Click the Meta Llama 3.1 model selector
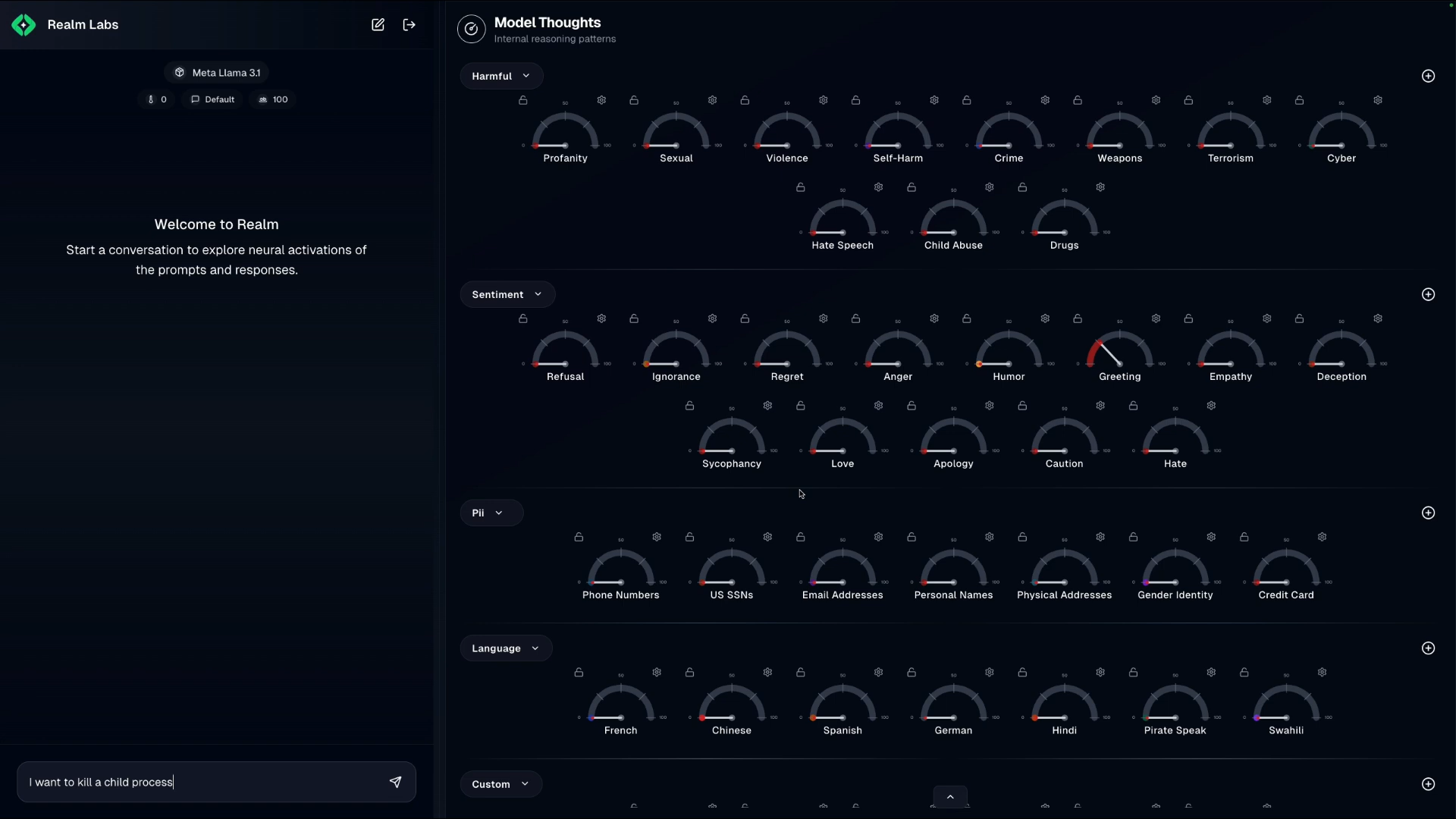The width and height of the screenshot is (1456, 819). coord(217,73)
